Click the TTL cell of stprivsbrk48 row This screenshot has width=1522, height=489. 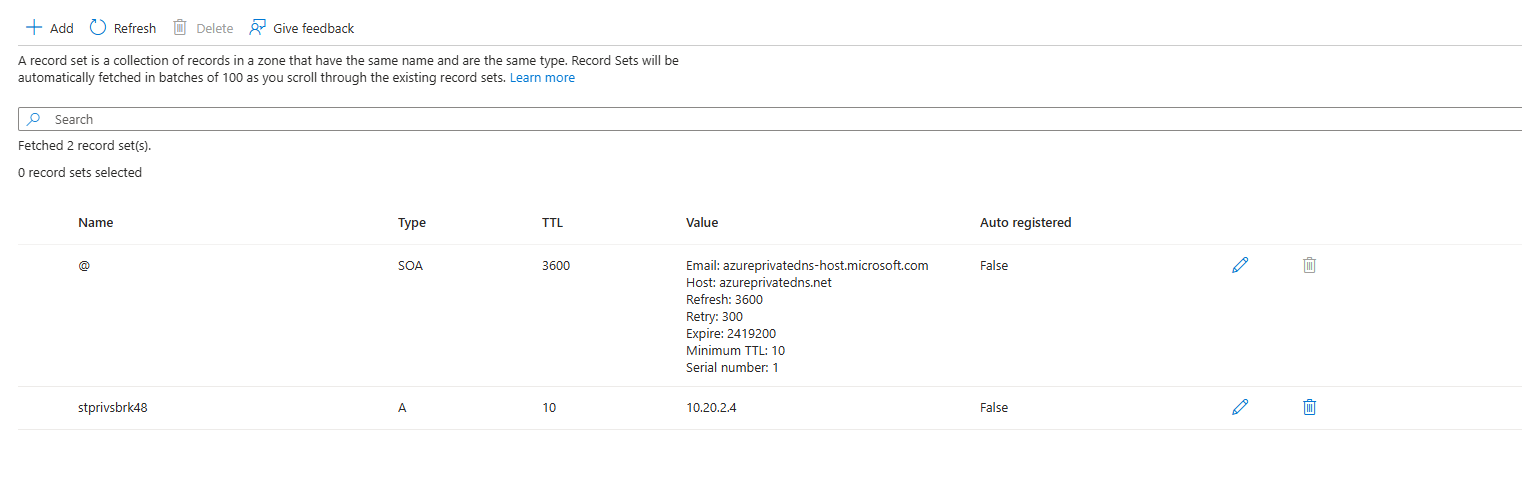click(x=549, y=408)
